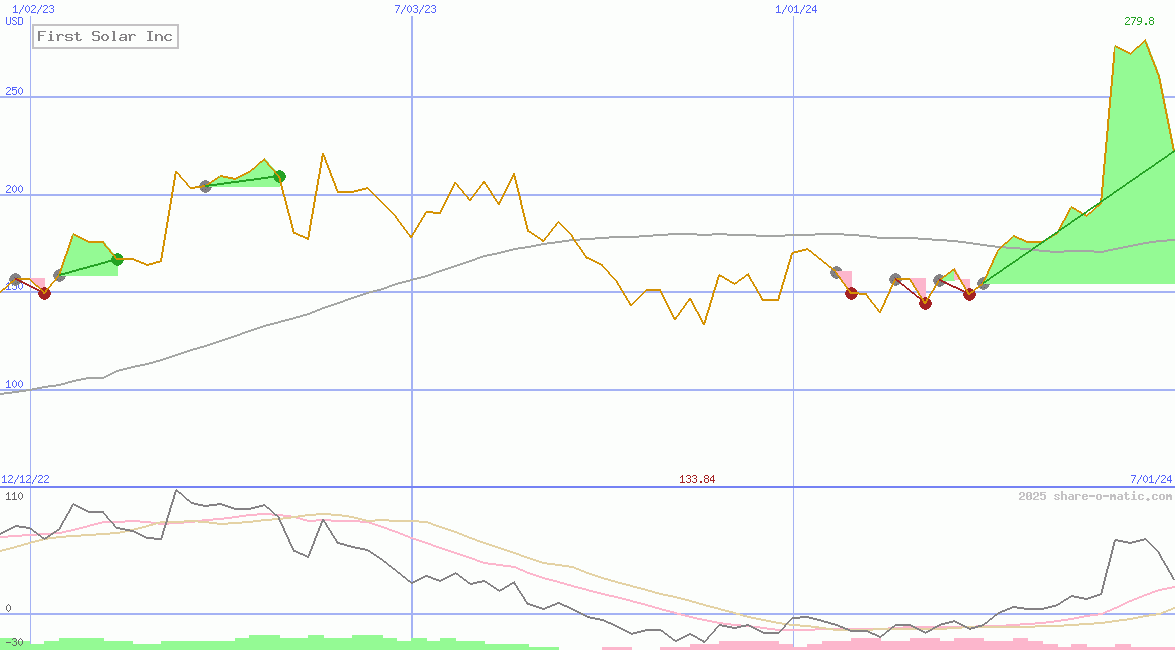This screenshot has width=1175, height=650.
Task: Select the 7/03/23 date marker label
Action: click(x=416, y=9)
